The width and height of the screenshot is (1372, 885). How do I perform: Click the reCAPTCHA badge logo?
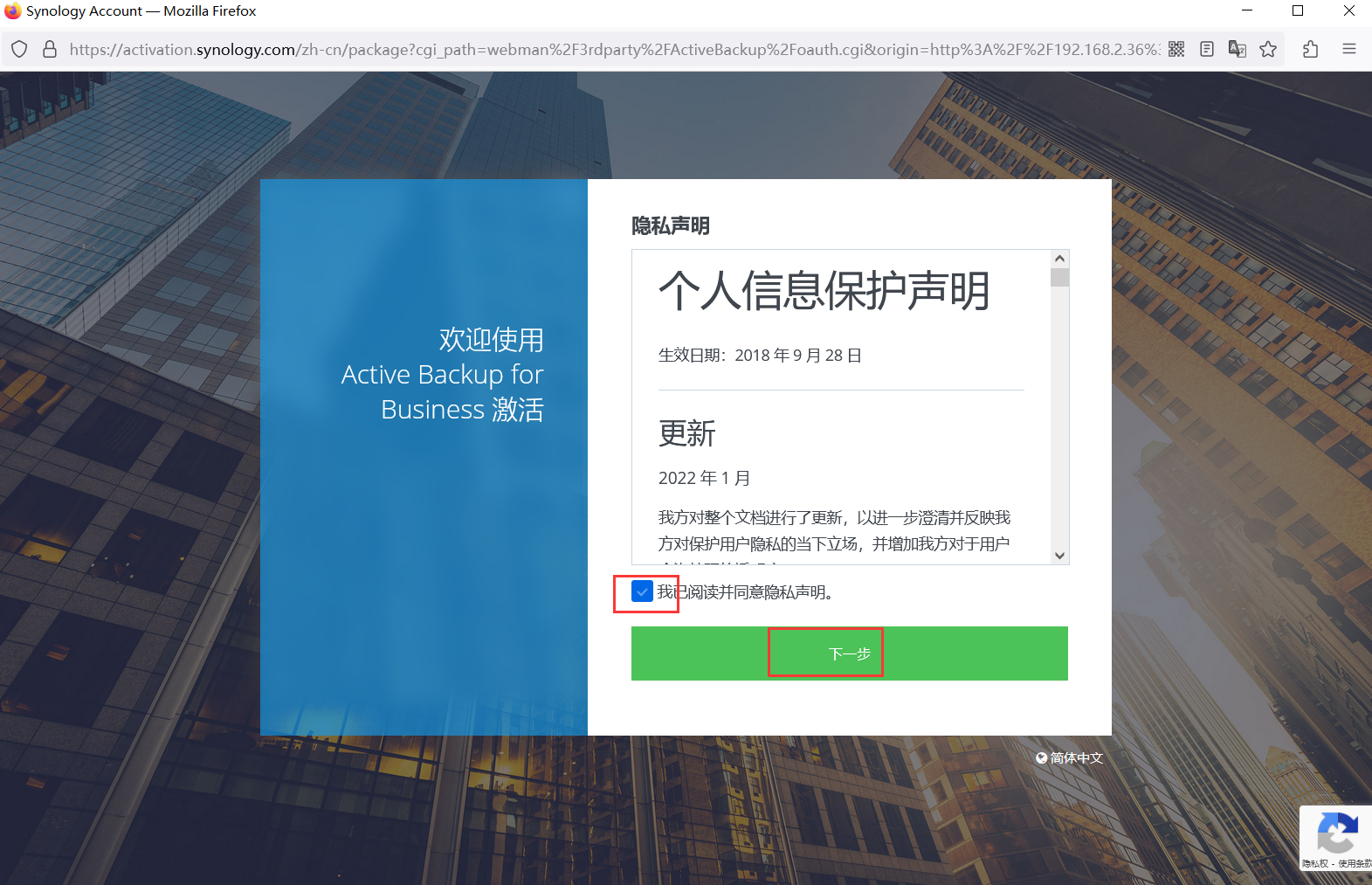click(x=1337, y=833)
